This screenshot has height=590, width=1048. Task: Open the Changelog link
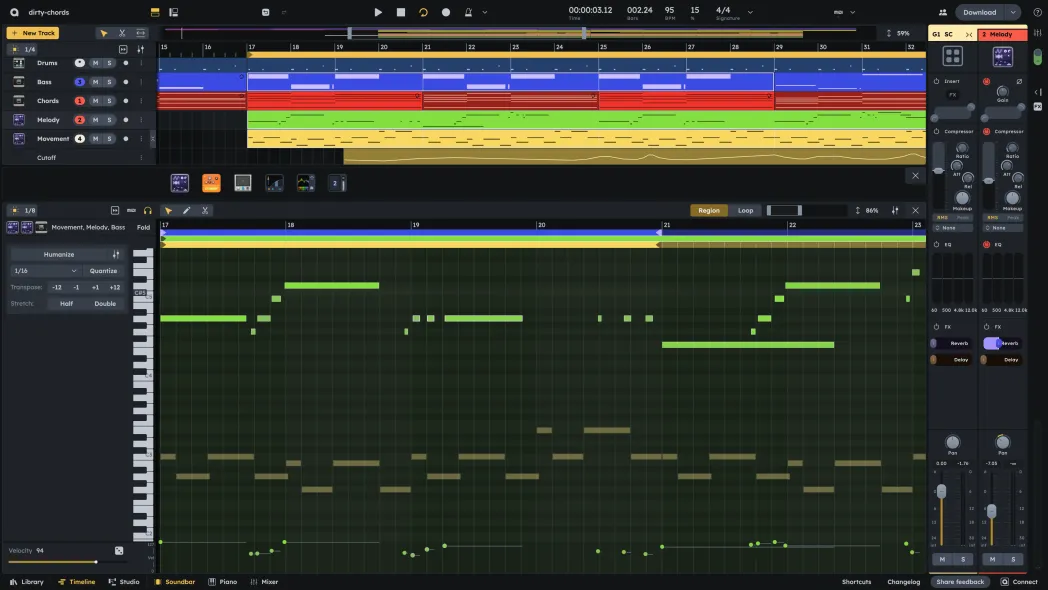[x=903, y=582]
